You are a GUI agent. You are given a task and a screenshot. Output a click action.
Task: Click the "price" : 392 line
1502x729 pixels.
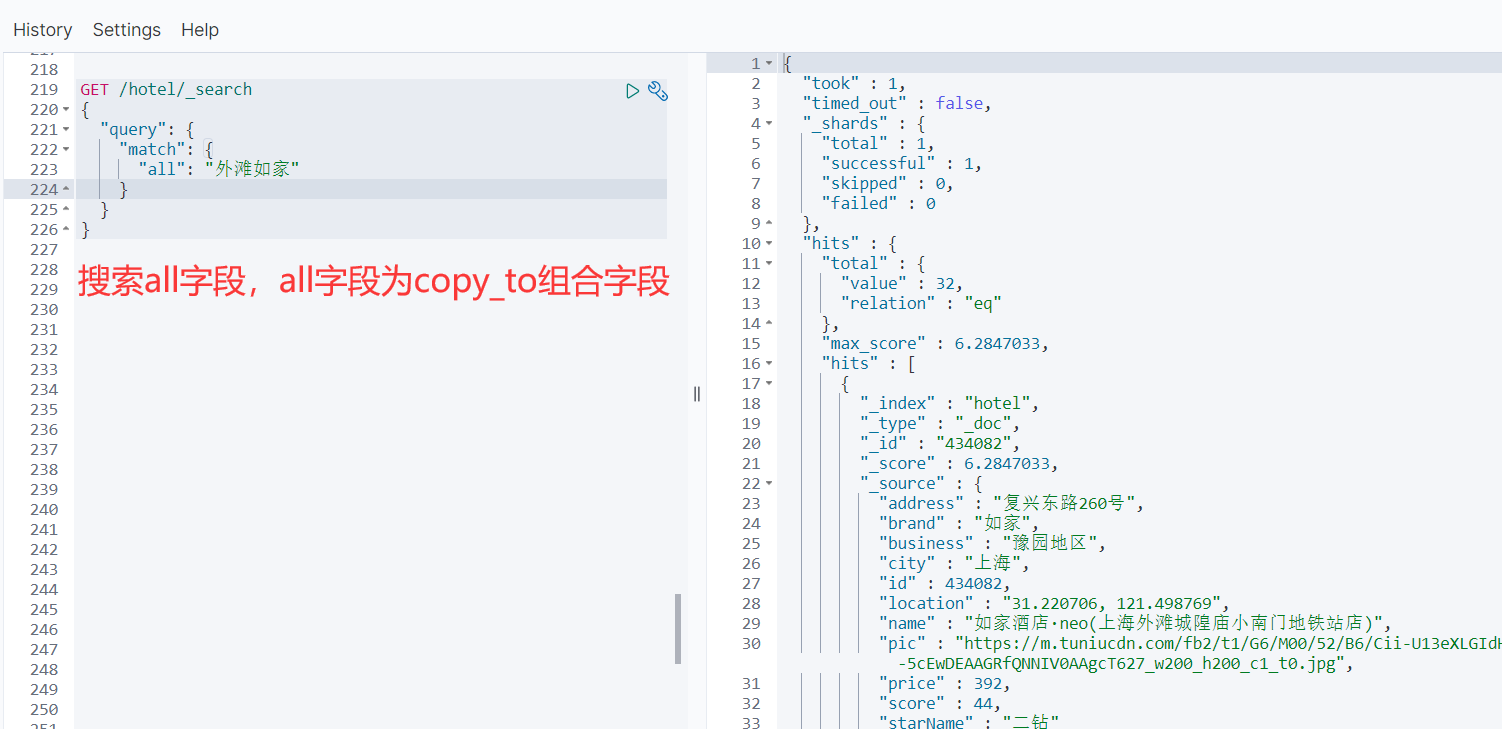[x=945, y=684]
